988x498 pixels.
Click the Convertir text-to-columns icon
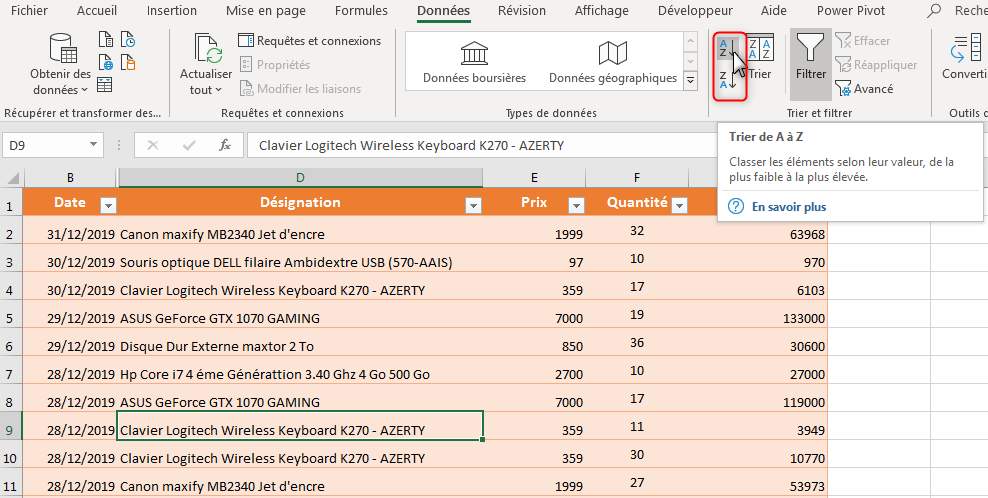pyautogui.click(x=965, y=49)
